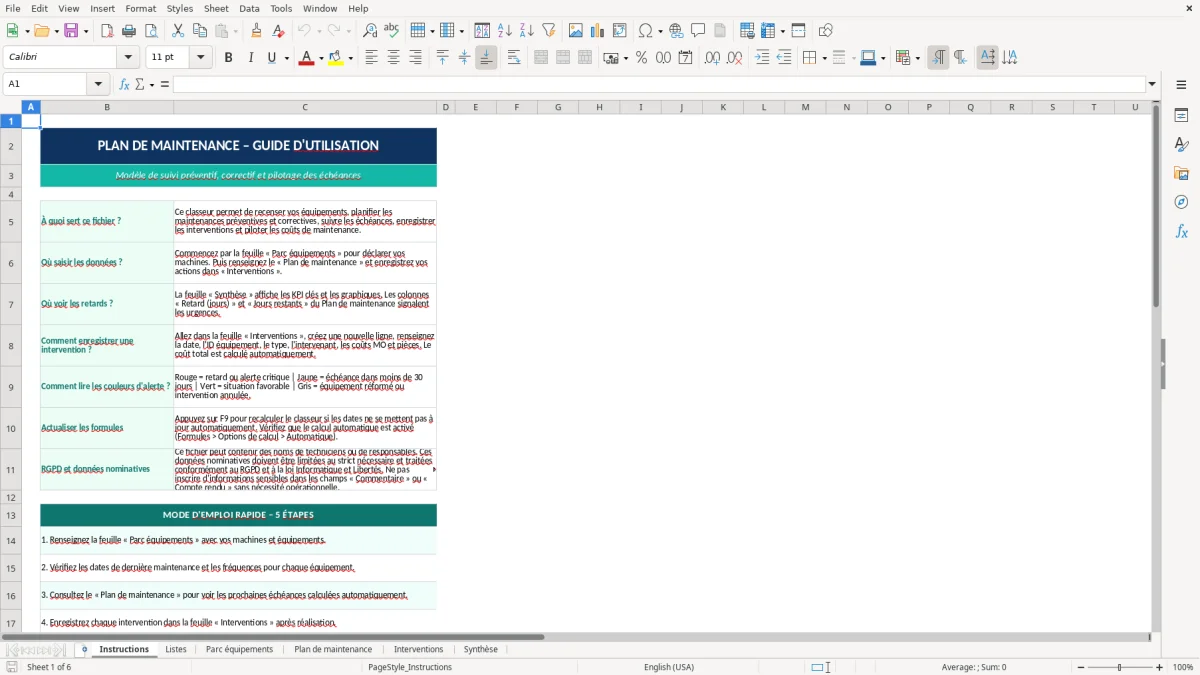
Task: Open the Data menu
Action: point(249,8)
